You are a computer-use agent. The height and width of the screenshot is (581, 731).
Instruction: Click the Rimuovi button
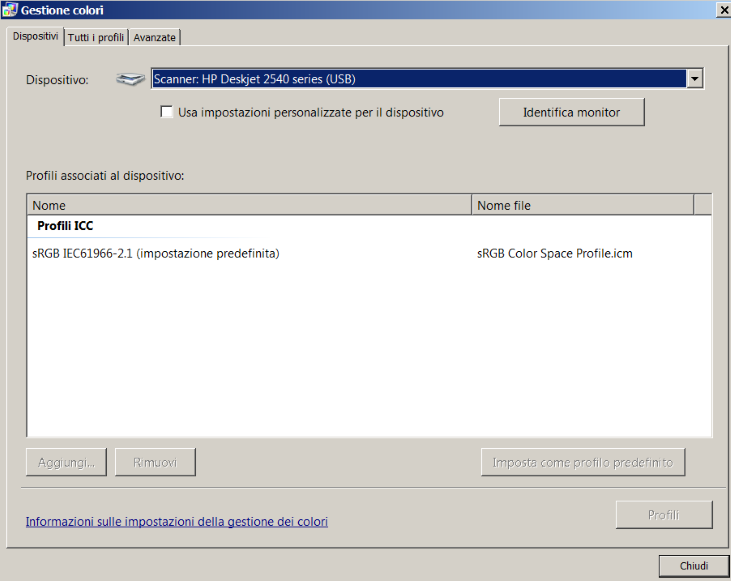click(155, 462)
